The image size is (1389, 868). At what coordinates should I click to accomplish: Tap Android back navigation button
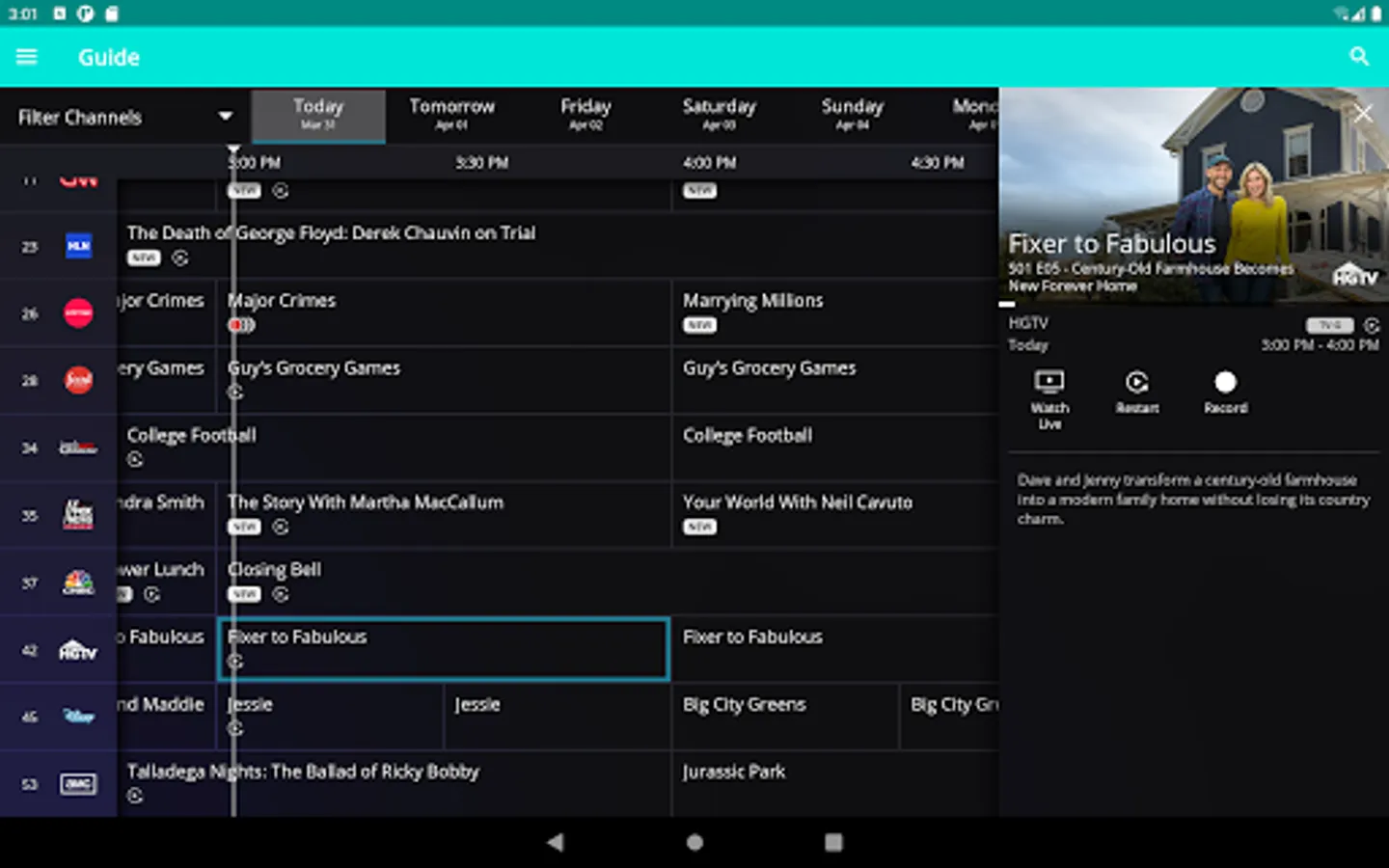pos(555,842)
